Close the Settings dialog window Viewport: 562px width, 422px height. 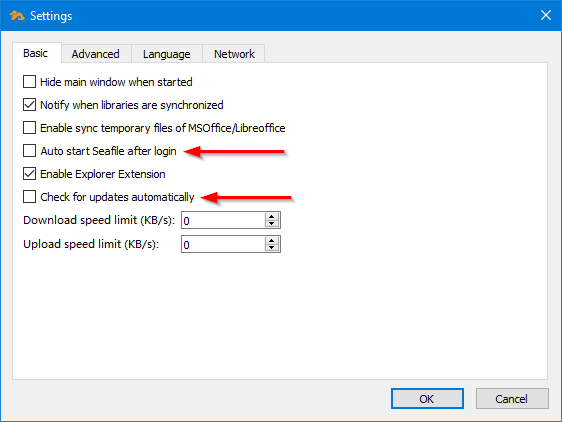(546, 15)
